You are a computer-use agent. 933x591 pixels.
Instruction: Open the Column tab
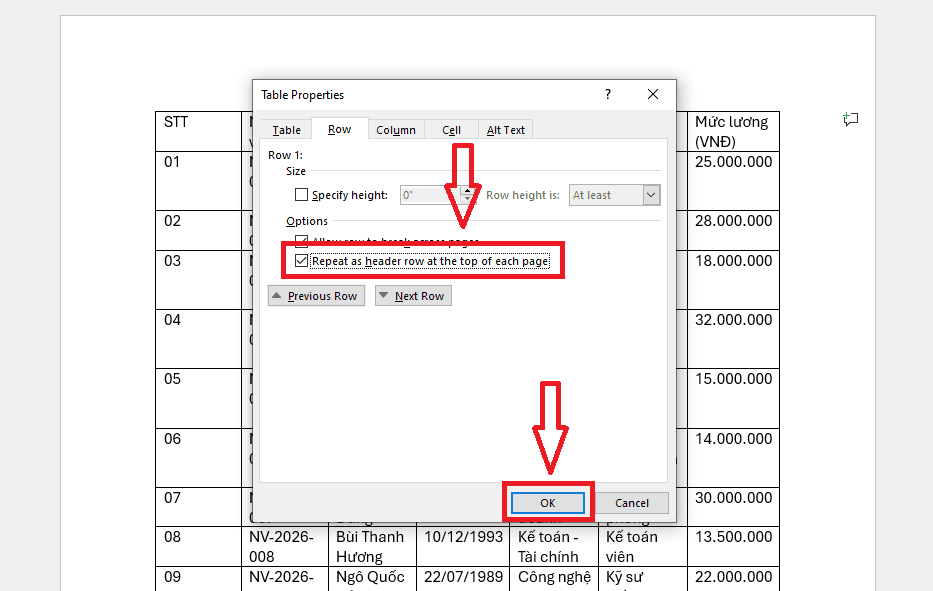(x=396, y=130)
